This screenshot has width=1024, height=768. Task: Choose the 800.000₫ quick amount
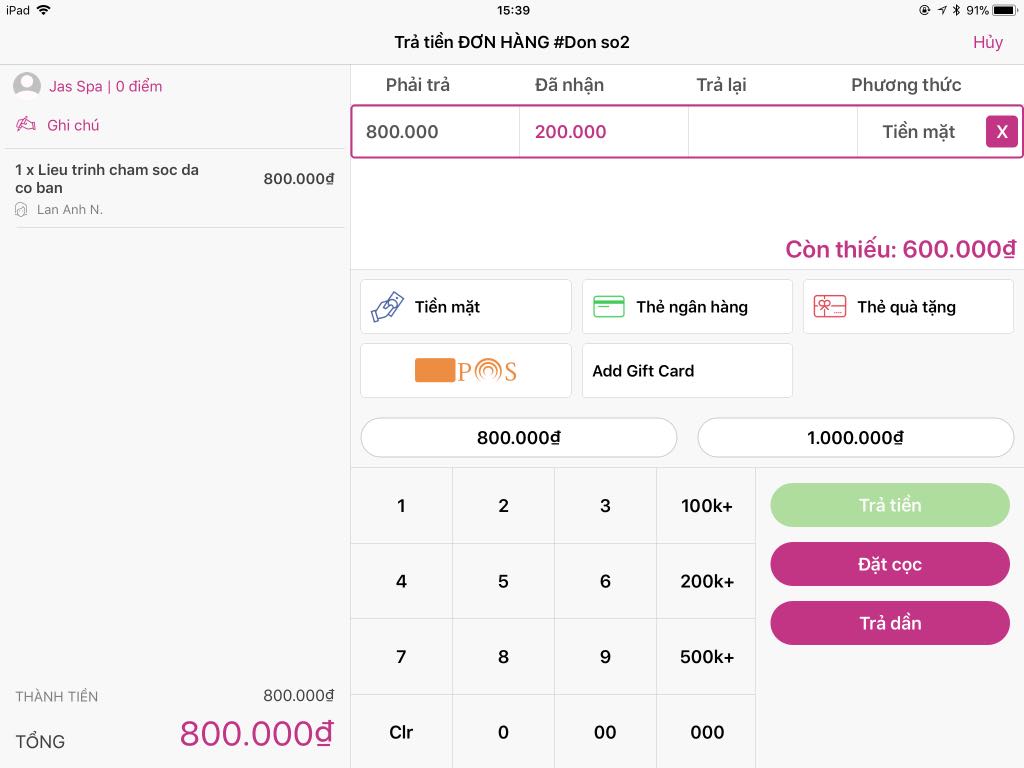518,438
